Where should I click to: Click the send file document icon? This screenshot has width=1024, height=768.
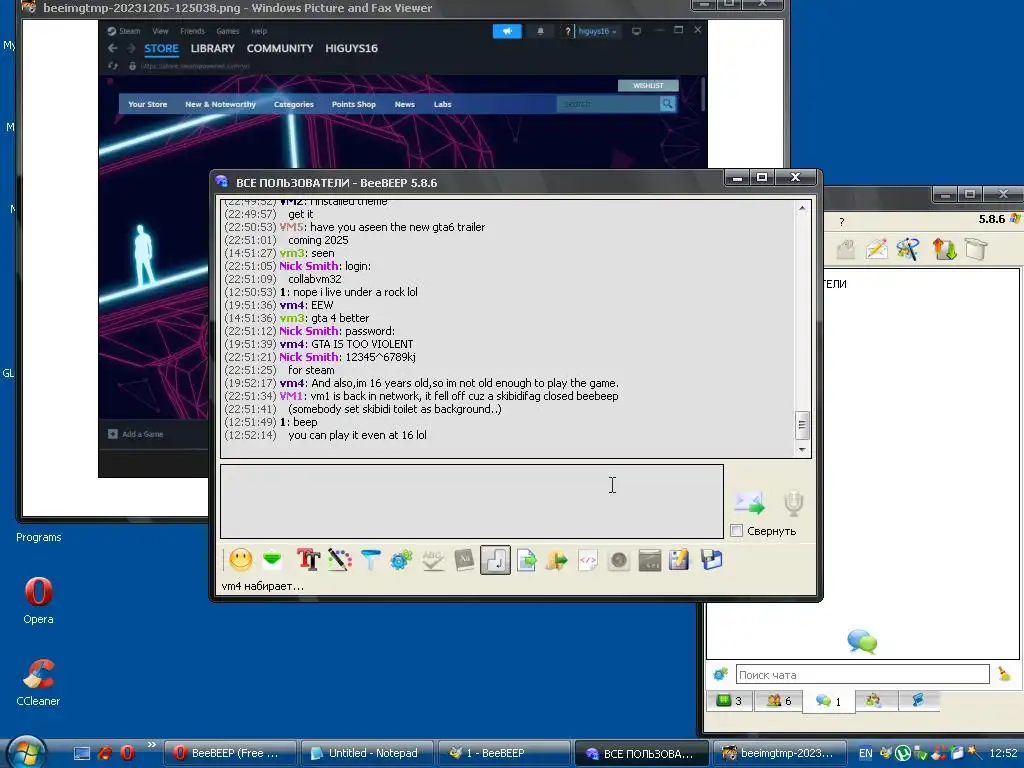point(526,560)
